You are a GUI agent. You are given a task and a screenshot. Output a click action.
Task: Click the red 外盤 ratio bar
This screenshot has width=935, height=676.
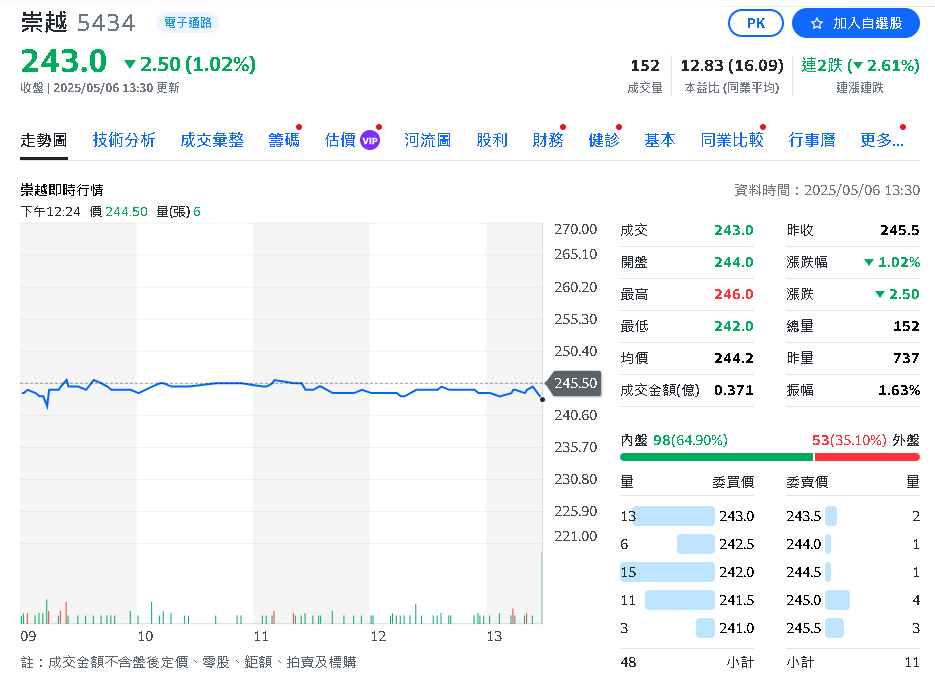tap(867, 457)
